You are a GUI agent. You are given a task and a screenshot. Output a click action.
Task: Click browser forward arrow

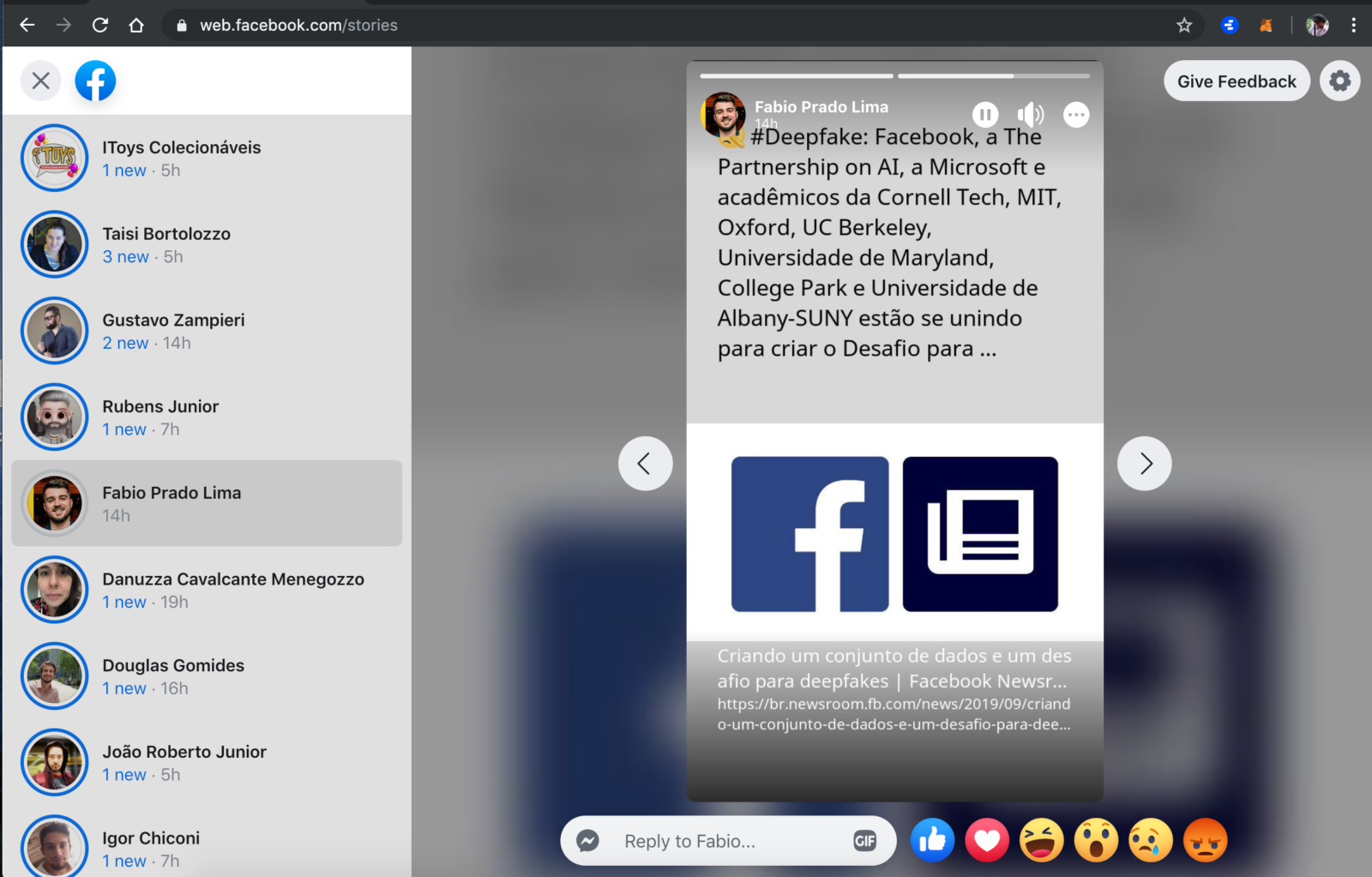(63, 25)
